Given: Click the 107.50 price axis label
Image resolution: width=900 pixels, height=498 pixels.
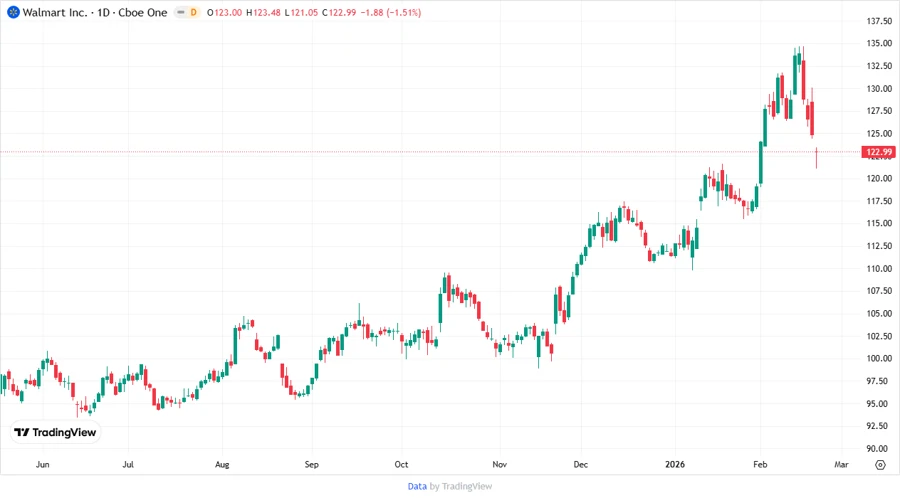Looking at the screenshot, I should tap(879, 291).
